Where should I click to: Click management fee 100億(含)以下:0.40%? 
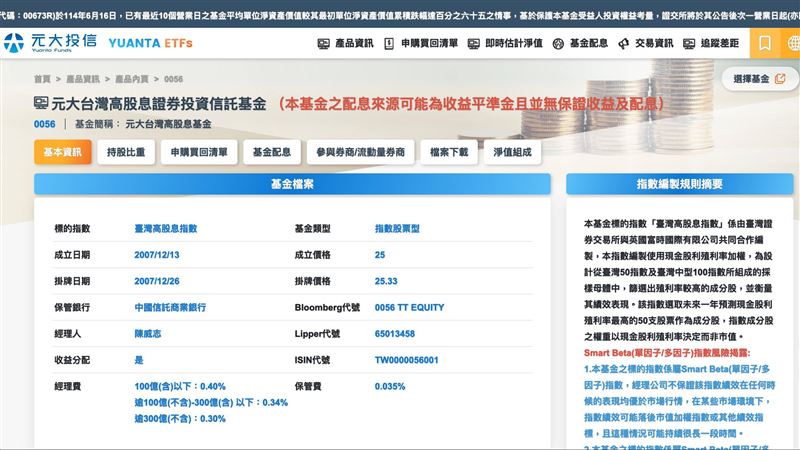point(180,386)
